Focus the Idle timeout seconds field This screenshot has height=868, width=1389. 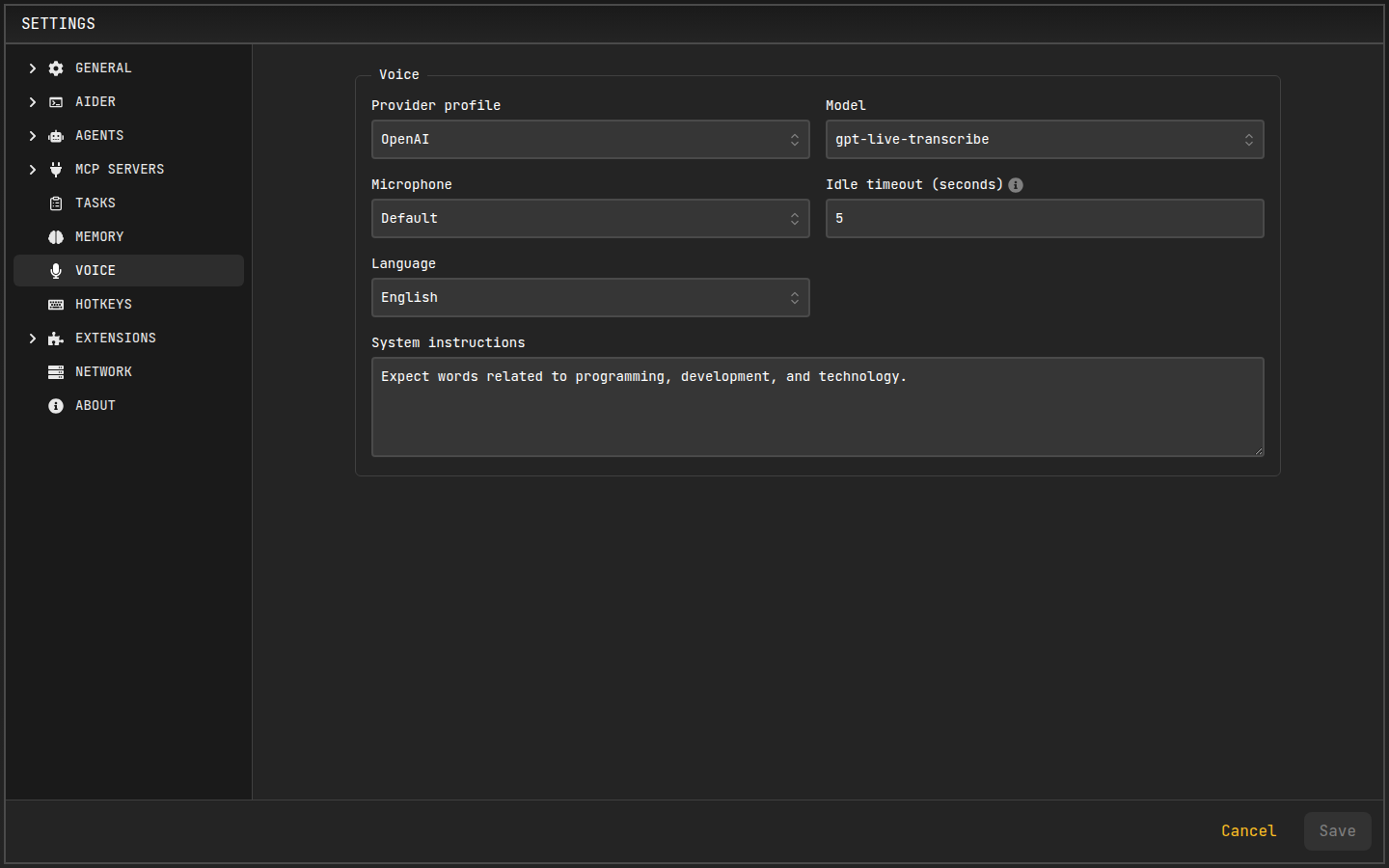(1045, 219)
